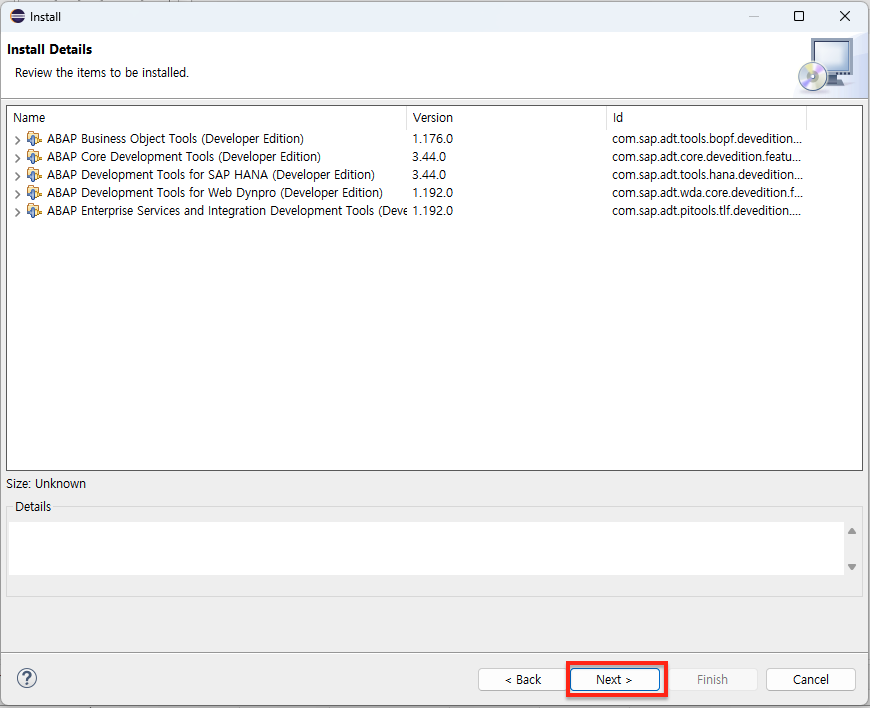
Task: Open help with the question mark icon
Action: coord(27,678)
